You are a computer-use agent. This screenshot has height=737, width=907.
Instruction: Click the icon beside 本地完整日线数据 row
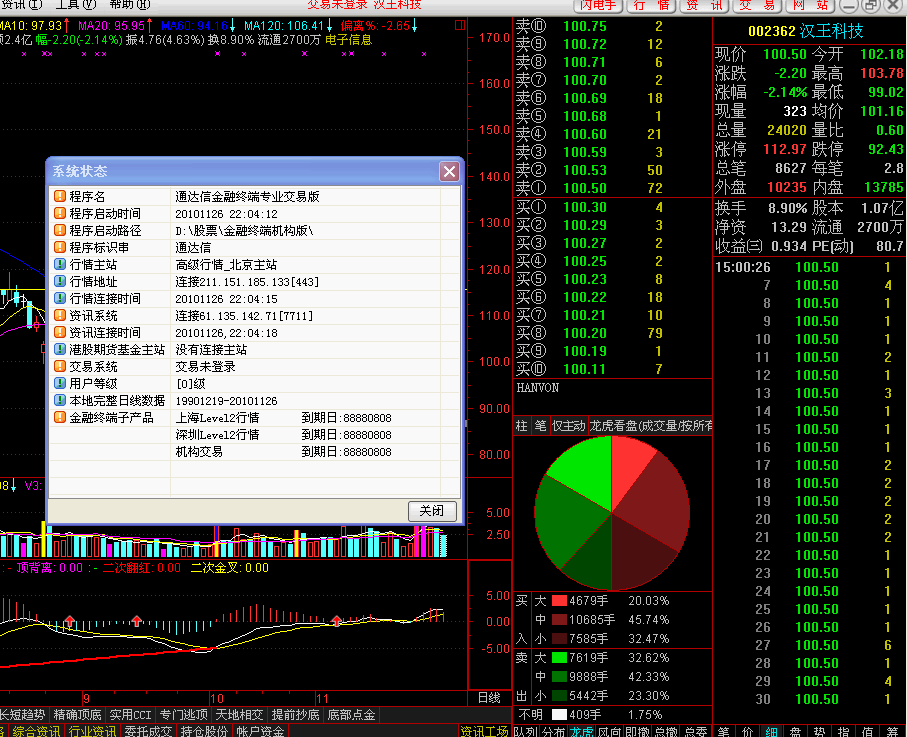click(x=60, y=400)
